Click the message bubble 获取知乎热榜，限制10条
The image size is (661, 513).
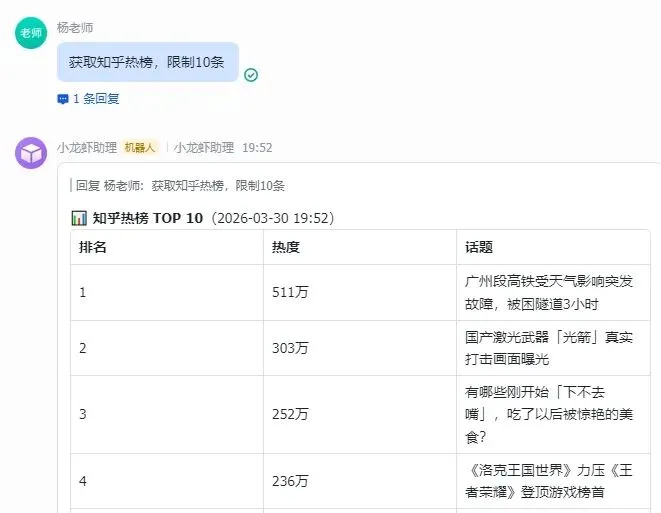point(148,62)
